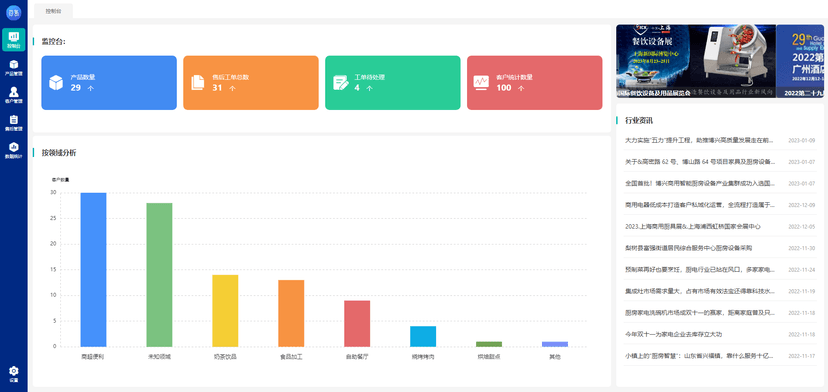Select the 控制台 dashboard sidebar icon
This screenshot has width=828, height=392.
(x=14, y=40)
